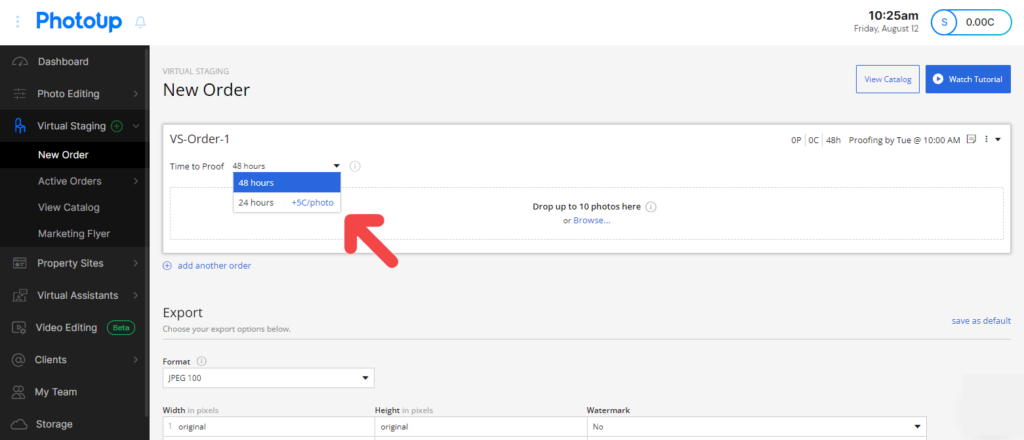Expand the Property Sites chevron

[136, 263]
